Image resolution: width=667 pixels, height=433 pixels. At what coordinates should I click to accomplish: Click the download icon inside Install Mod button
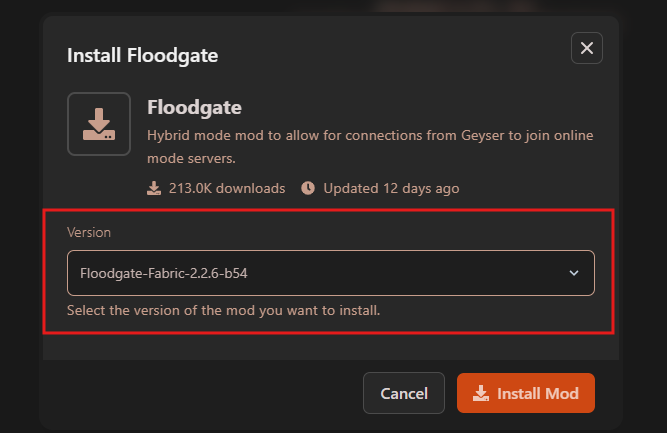click(x=481, y=393)
